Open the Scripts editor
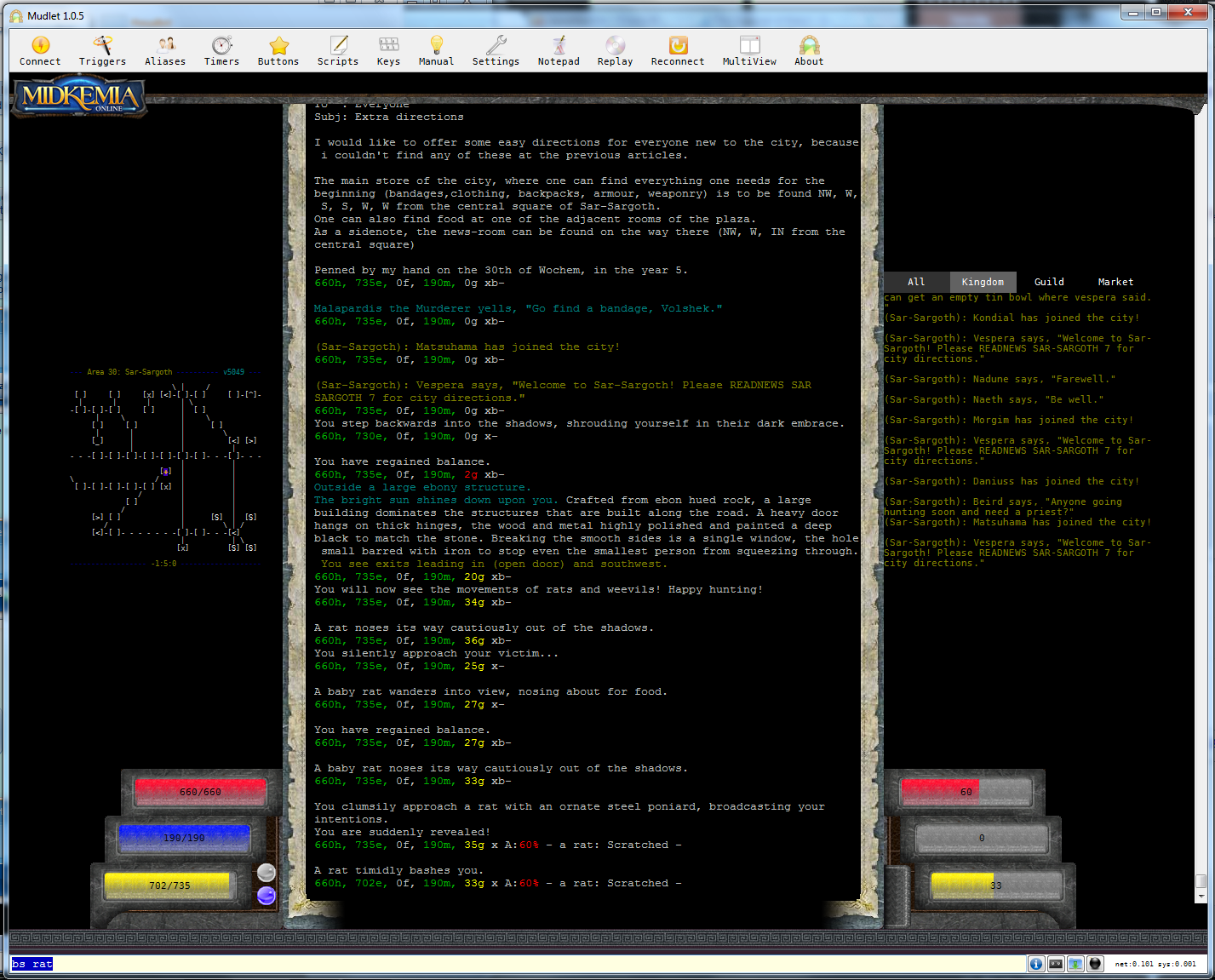 (x=338, y=51)
